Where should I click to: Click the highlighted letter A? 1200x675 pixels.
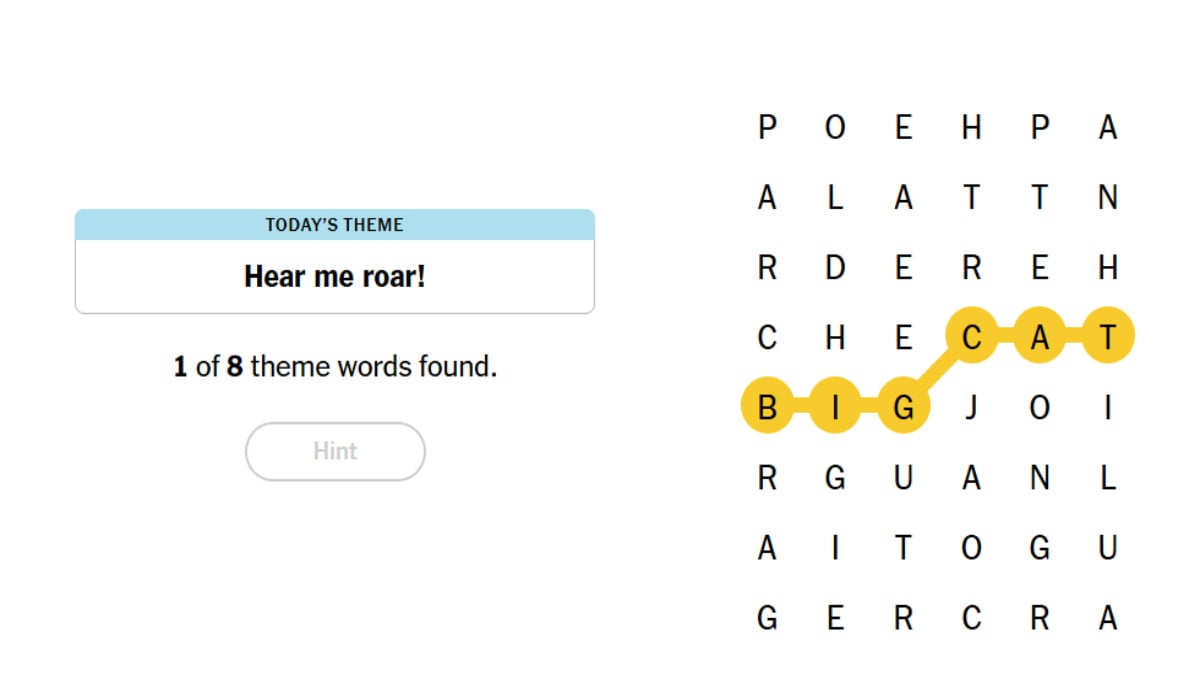click(x=1039, y=339)
